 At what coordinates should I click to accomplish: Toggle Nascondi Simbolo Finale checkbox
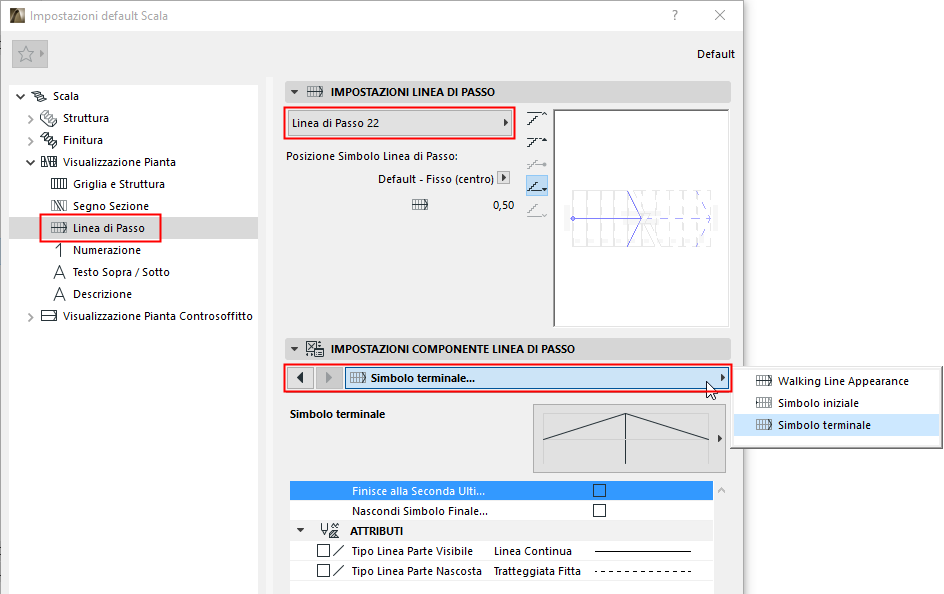pos(599,510)
